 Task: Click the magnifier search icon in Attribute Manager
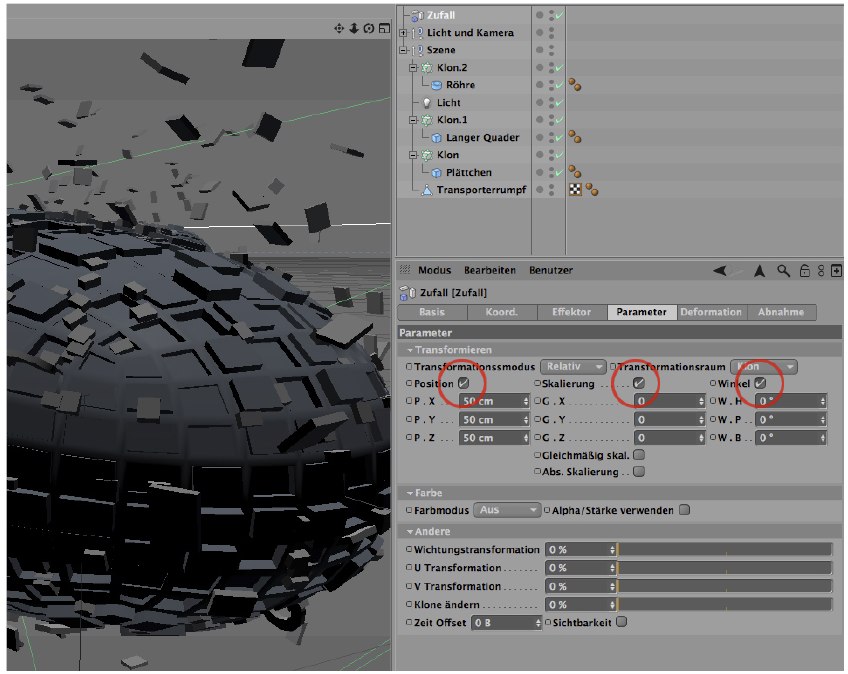coord(784,270)
